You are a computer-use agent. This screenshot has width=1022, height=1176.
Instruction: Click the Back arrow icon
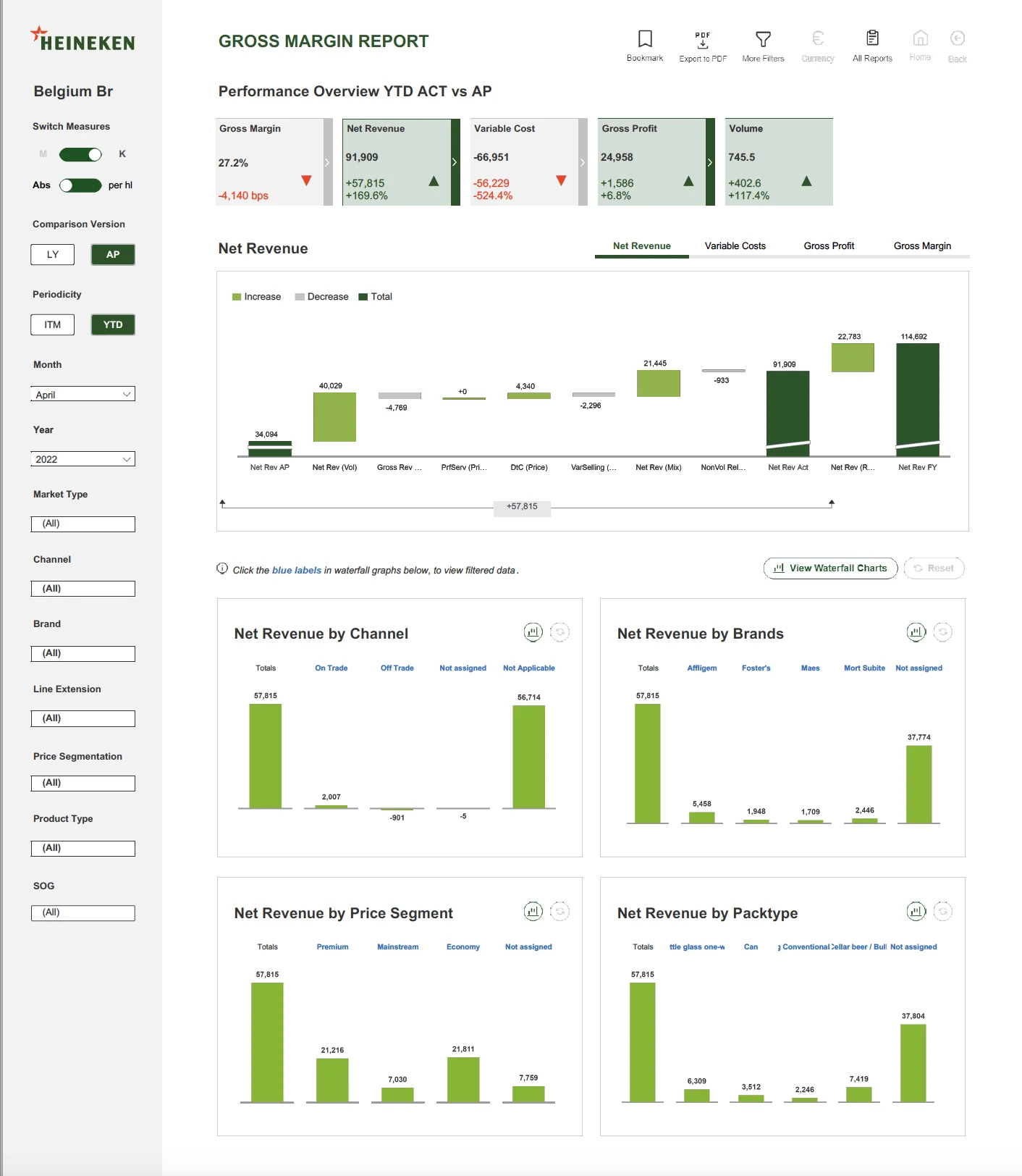point(958,38)
